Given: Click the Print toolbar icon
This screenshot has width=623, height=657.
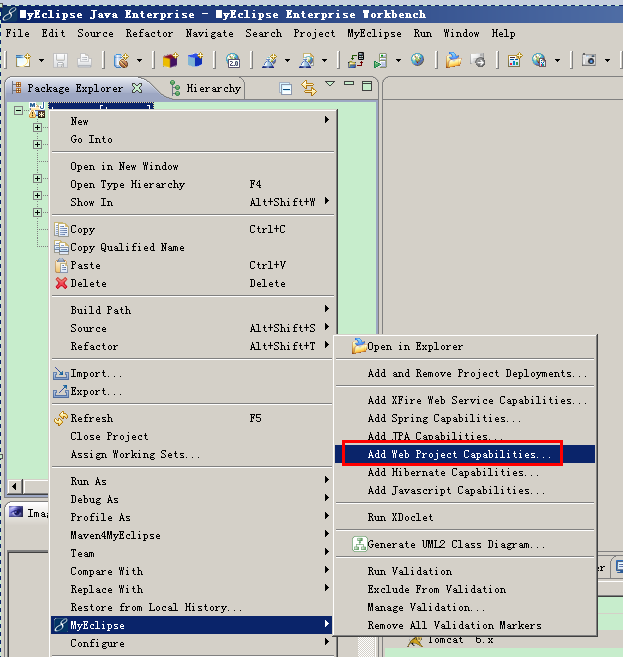Looking at the screenshot, I should click(x=84, y=61).
